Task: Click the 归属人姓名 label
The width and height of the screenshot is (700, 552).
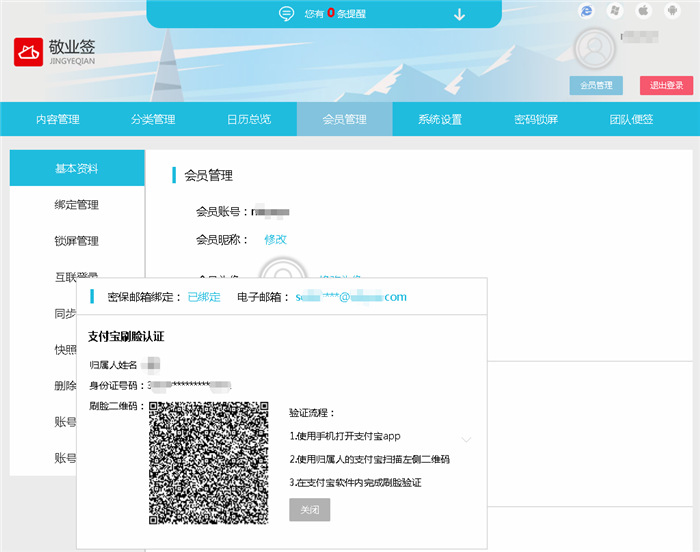Action: pyautogui.click(x=113, y=365)
